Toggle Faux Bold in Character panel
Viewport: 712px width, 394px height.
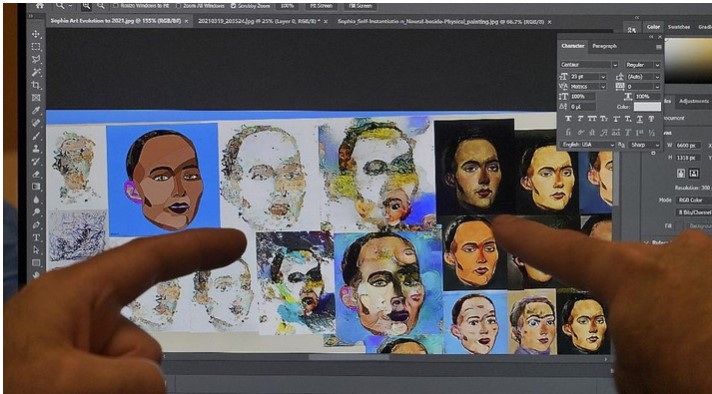[568, 119]
